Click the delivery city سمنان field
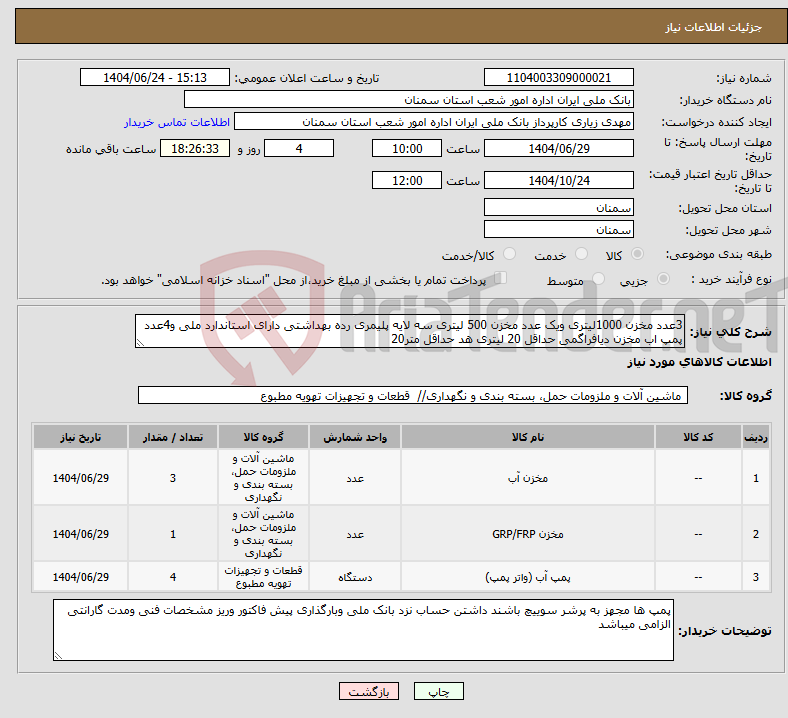Image resolution: width=788 pixels, height=718 pixels. [558, 230]
